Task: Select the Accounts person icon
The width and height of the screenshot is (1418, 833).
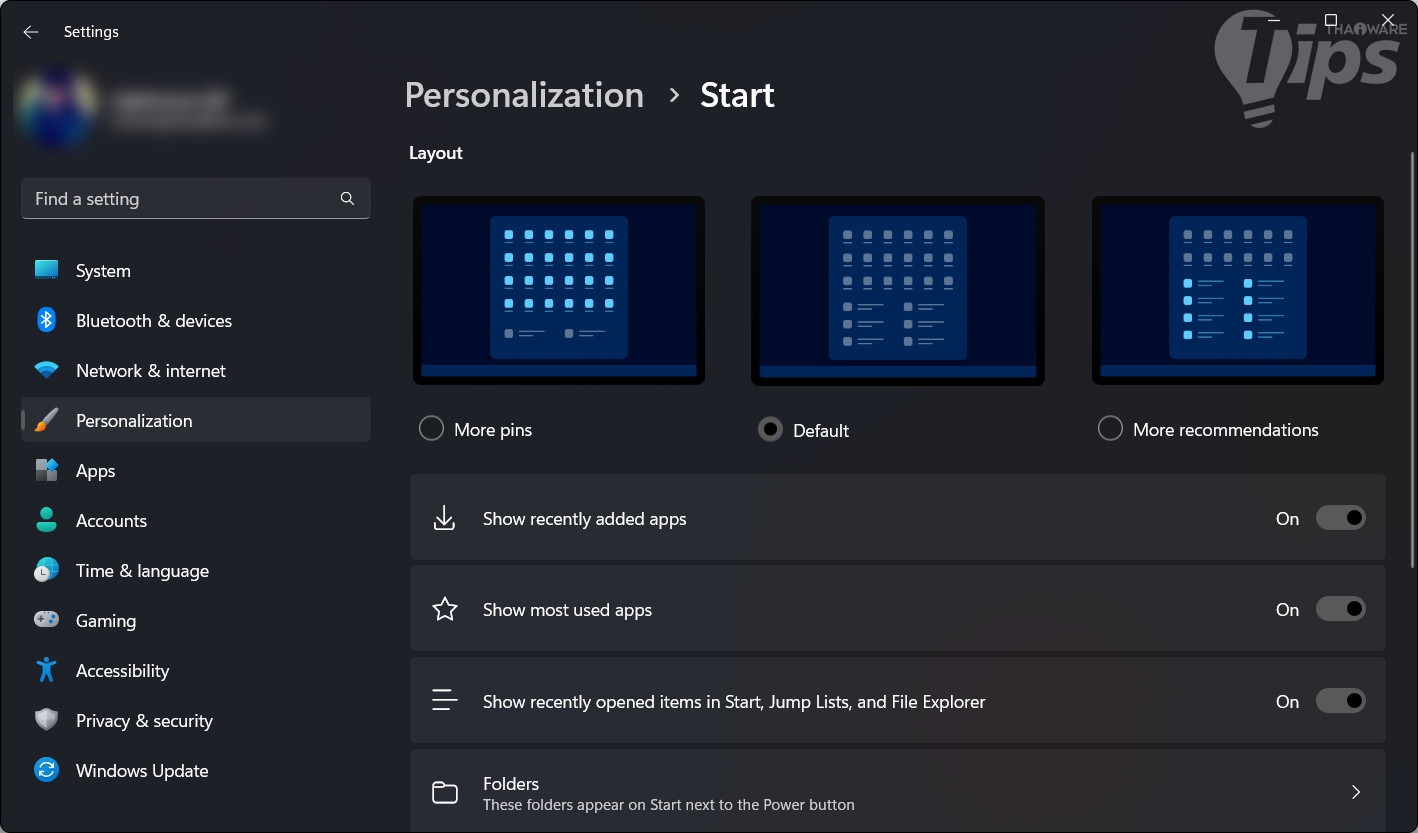Action: pos(46,520)
